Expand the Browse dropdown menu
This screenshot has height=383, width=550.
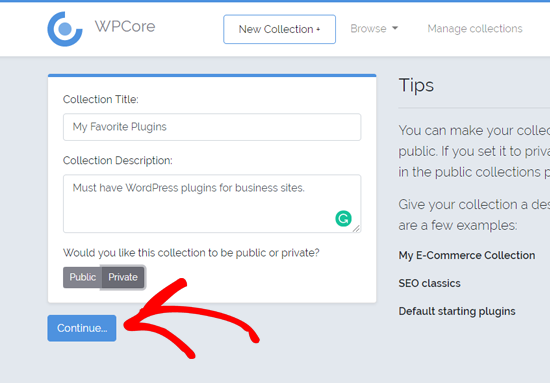pos(374,28)
